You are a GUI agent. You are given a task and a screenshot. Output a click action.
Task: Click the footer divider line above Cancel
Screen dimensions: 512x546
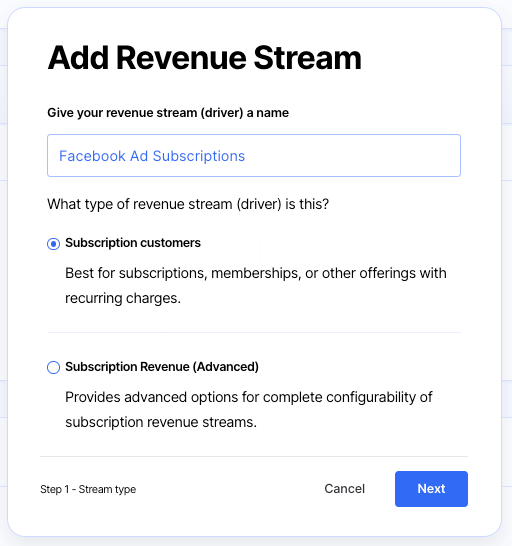[254, 456]
